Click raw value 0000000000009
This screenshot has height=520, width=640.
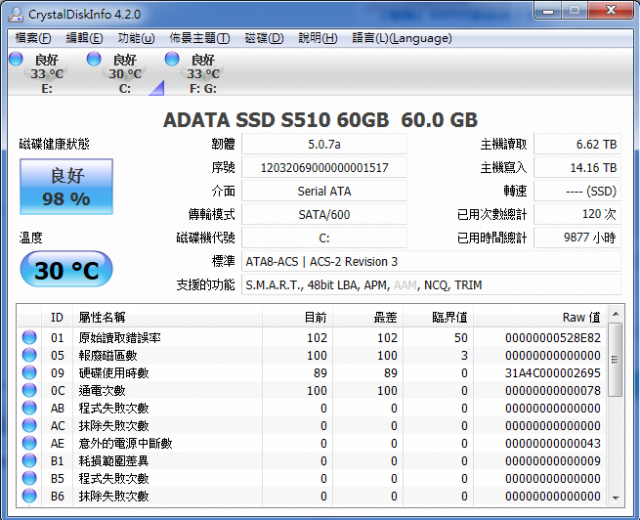pos(553,460)
